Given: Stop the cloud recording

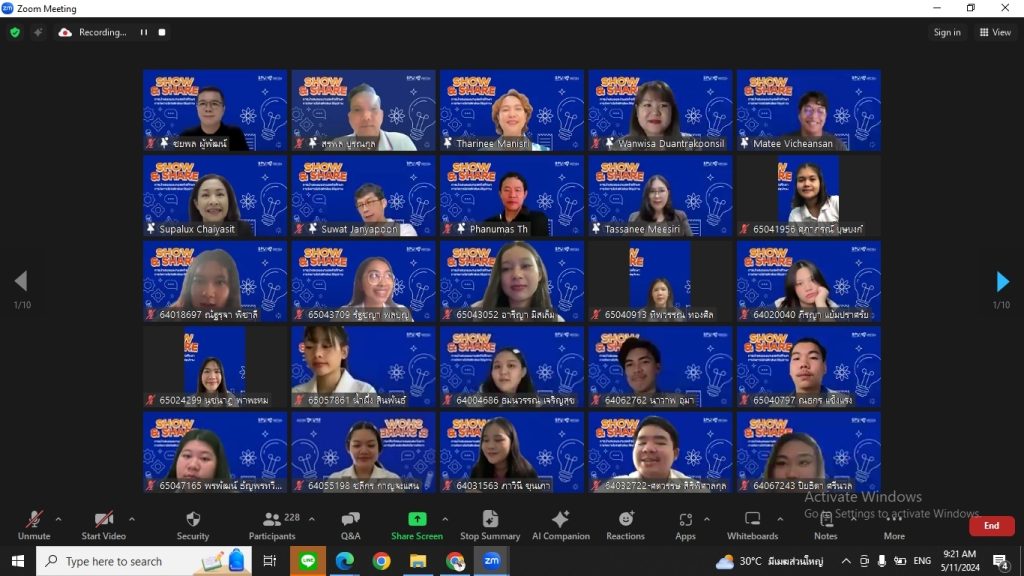Looking at the screenshot, I should [x=162, y=32].
